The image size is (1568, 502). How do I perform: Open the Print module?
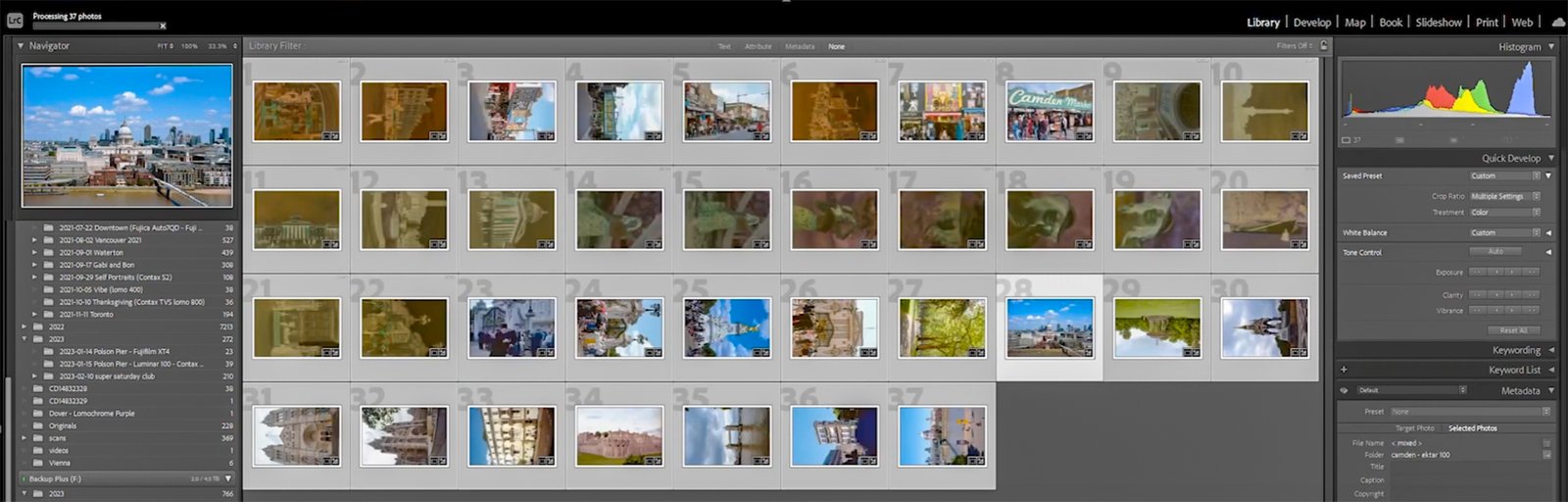point(1487,23)
